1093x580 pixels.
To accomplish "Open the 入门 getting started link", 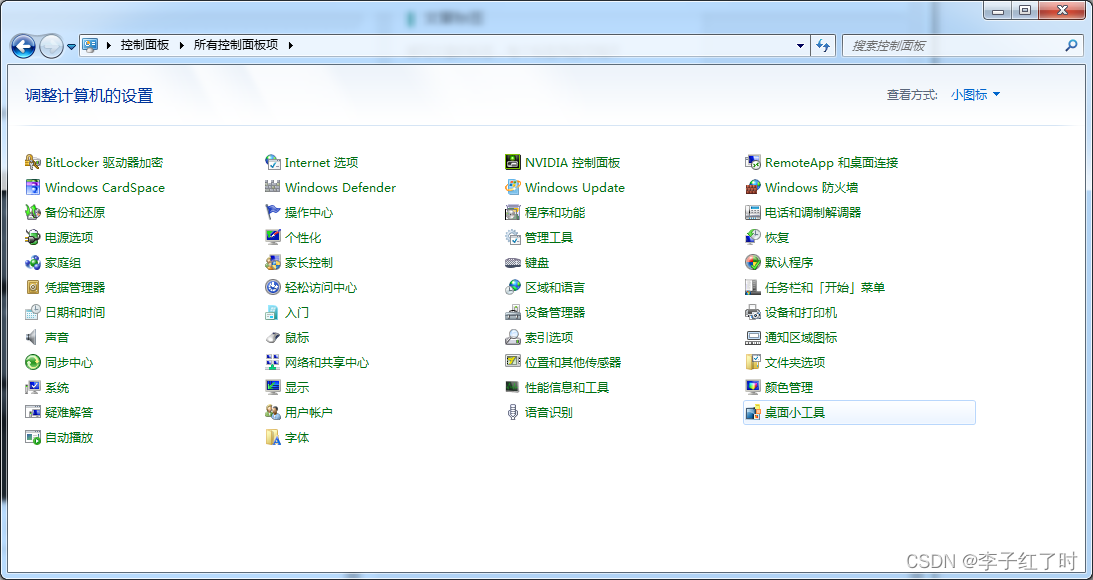I will [297, 312].
